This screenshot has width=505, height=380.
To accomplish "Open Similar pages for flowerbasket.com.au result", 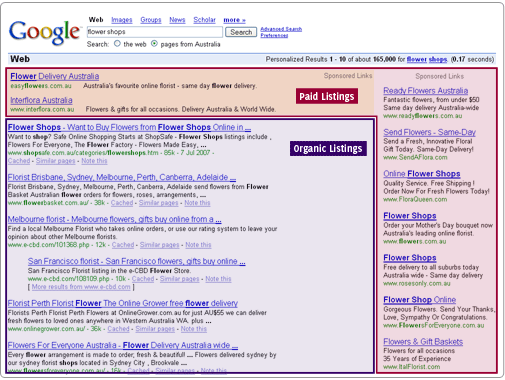I will [159, 203].
